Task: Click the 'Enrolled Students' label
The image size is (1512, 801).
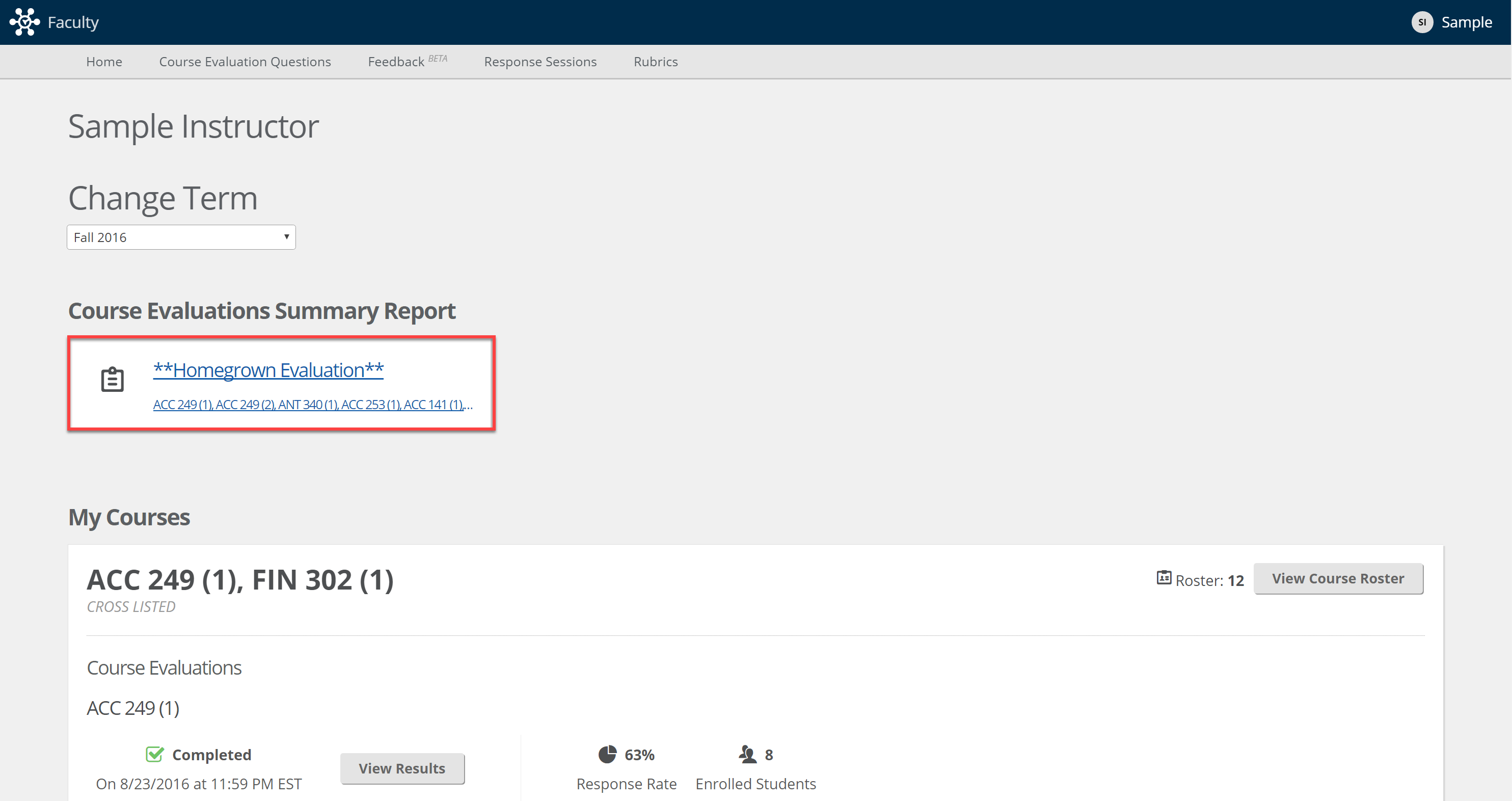Action: click(x=755, y=784)
